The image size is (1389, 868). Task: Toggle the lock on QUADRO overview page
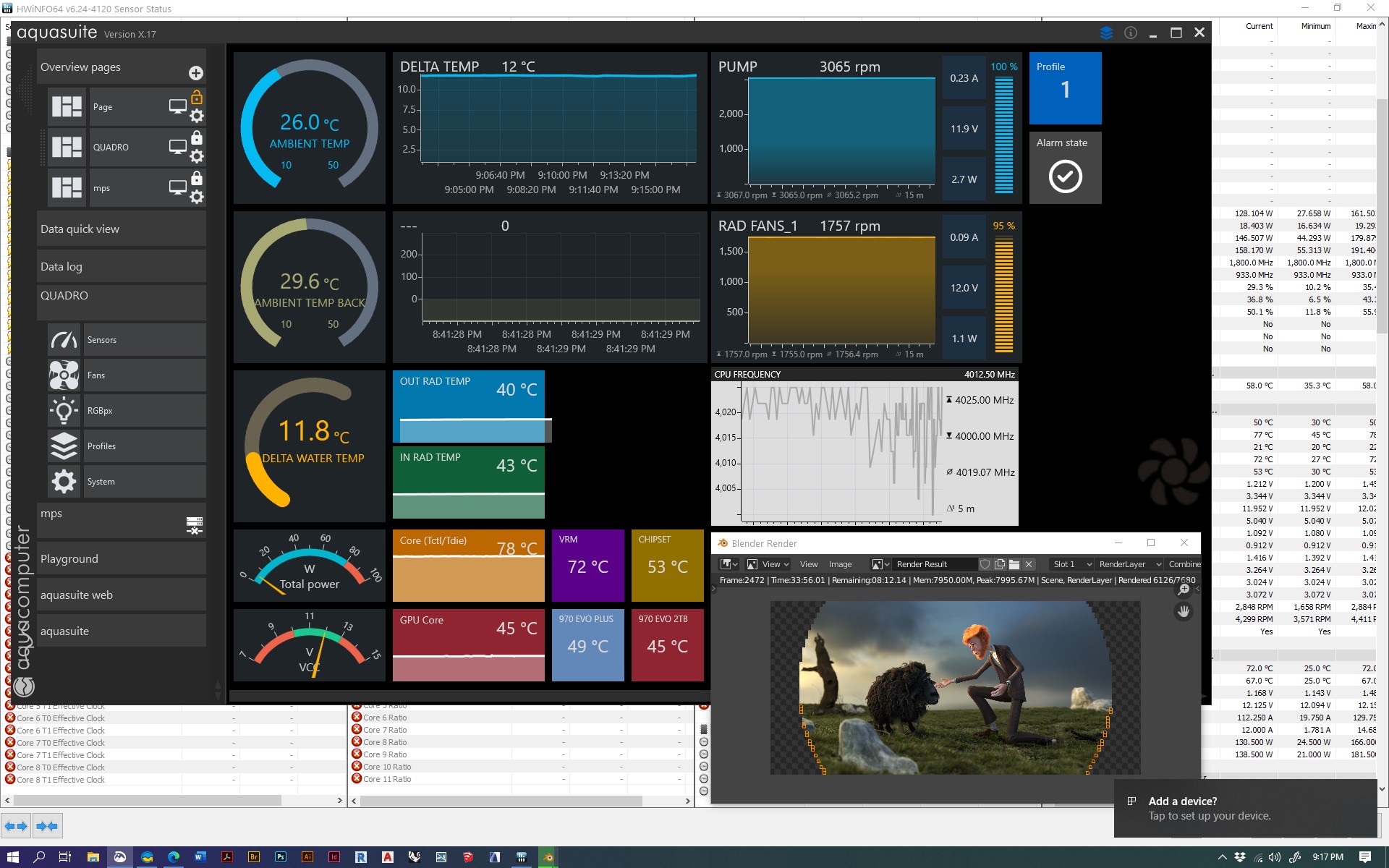(197, 137)
